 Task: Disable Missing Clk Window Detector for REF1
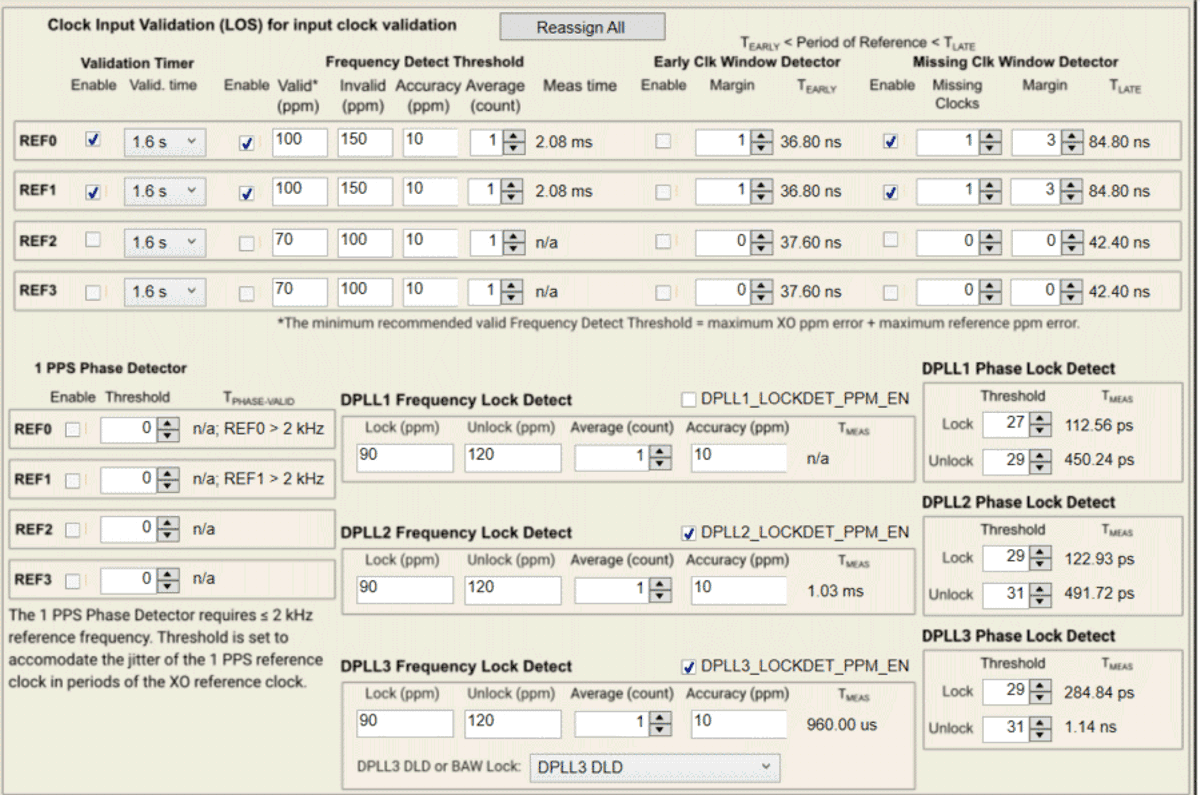pos(891,190)
